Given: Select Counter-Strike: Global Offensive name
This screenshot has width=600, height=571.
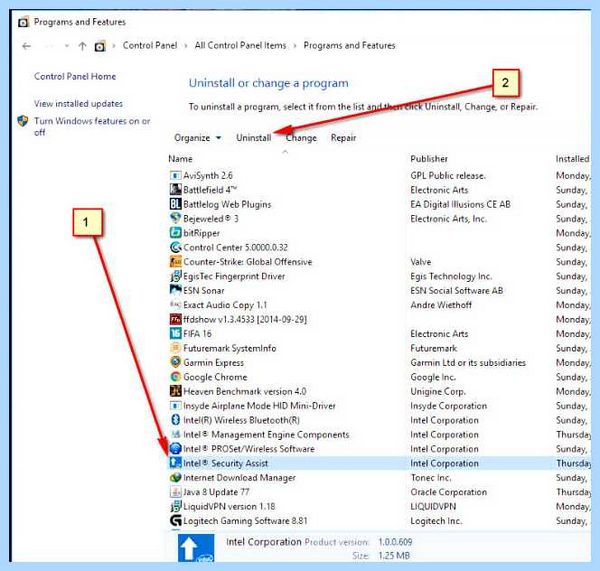Looking at the screenshot, I should tap(248, 262).
